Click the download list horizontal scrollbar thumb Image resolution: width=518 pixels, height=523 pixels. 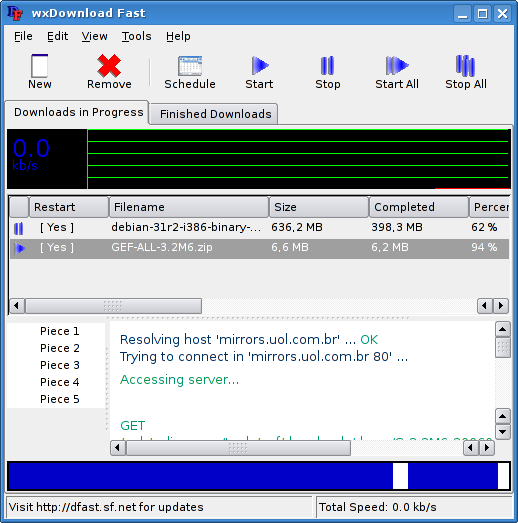tap(113, 306)
